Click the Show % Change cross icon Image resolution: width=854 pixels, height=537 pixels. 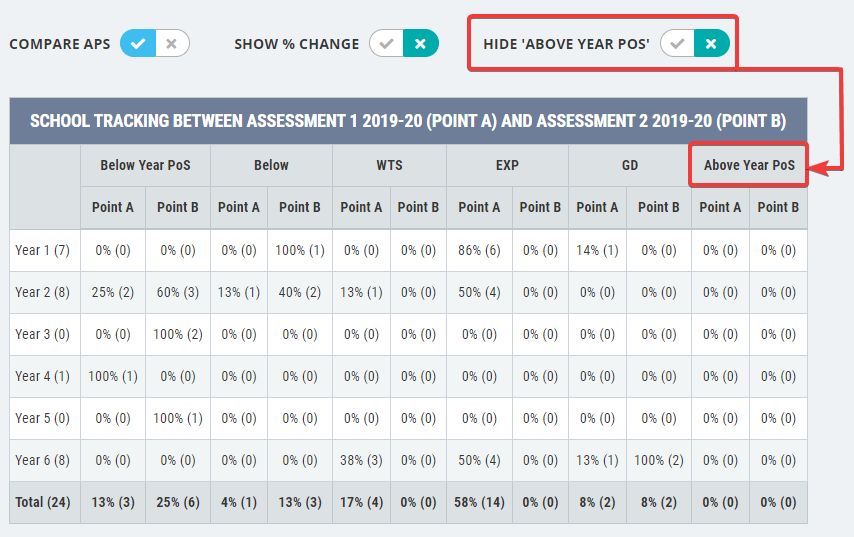[420, 44]
